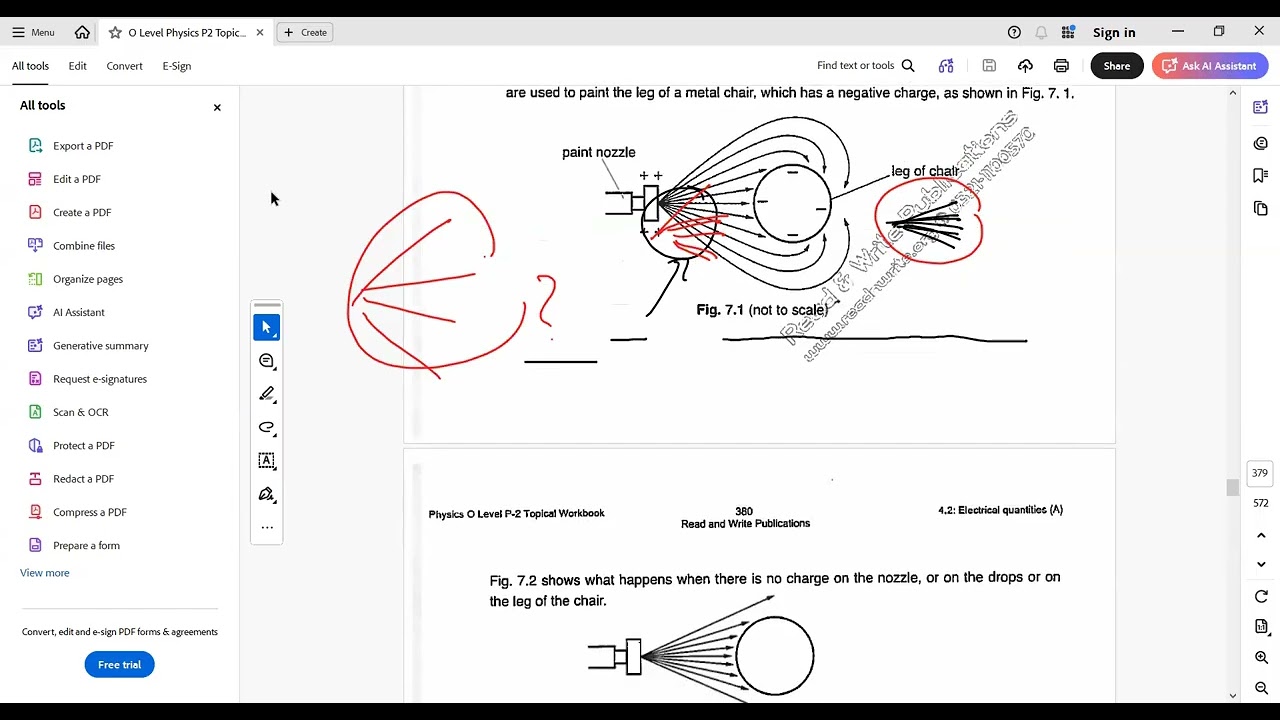Open the Help question mark icon
Viewport: 1280px width, 720px height.
[x=1014, y=32]
